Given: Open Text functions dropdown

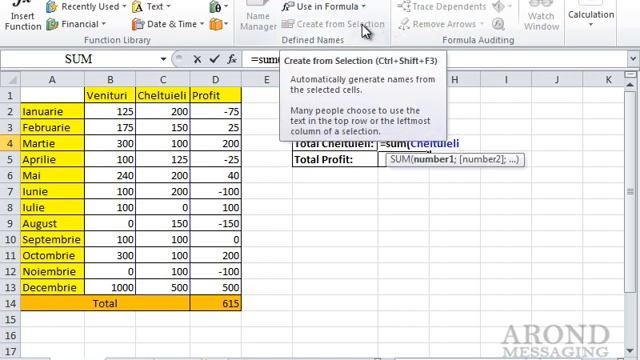Looking at the screenshot, I should [x=151, y=7].
